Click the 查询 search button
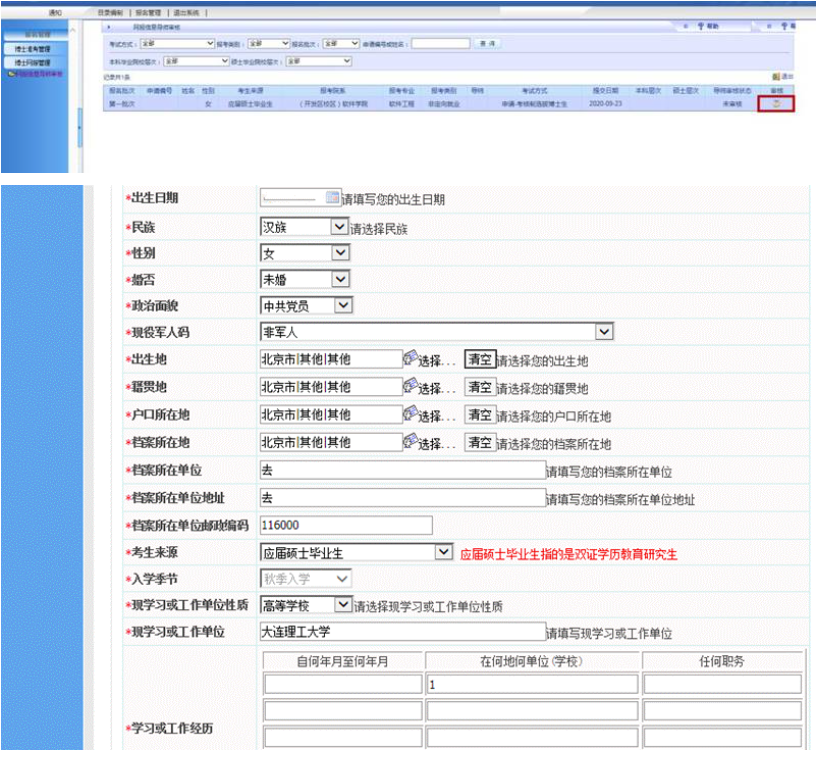The image size is (821, 758). (487, 44)
